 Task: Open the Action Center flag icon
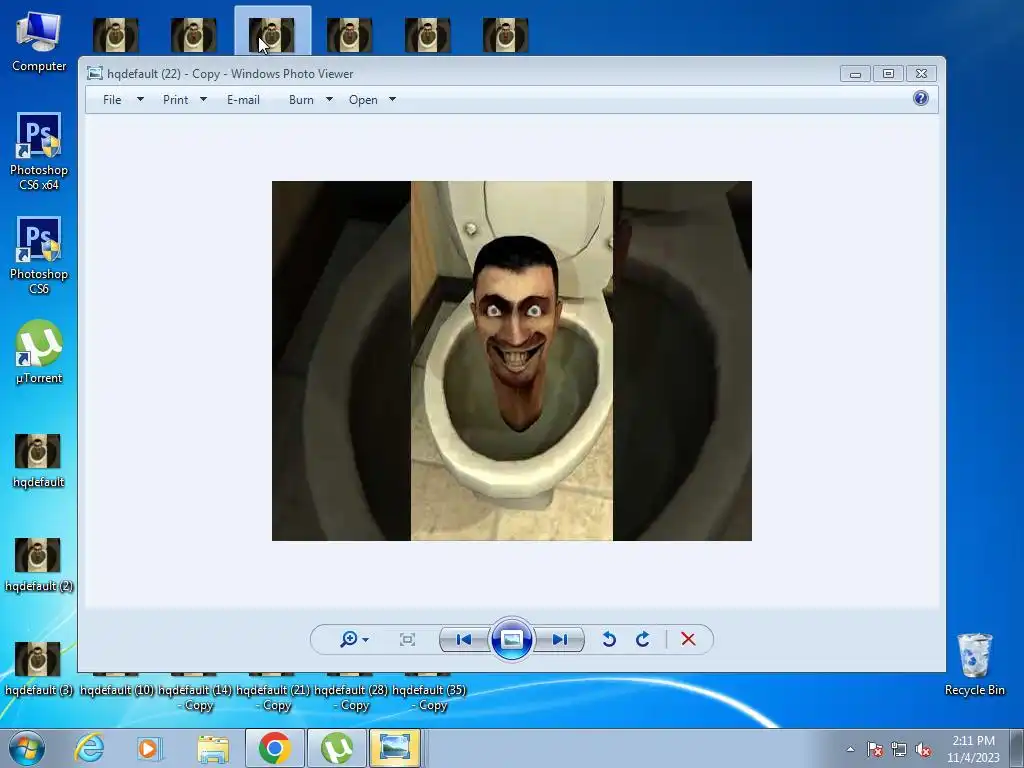(x=875, y=750)
